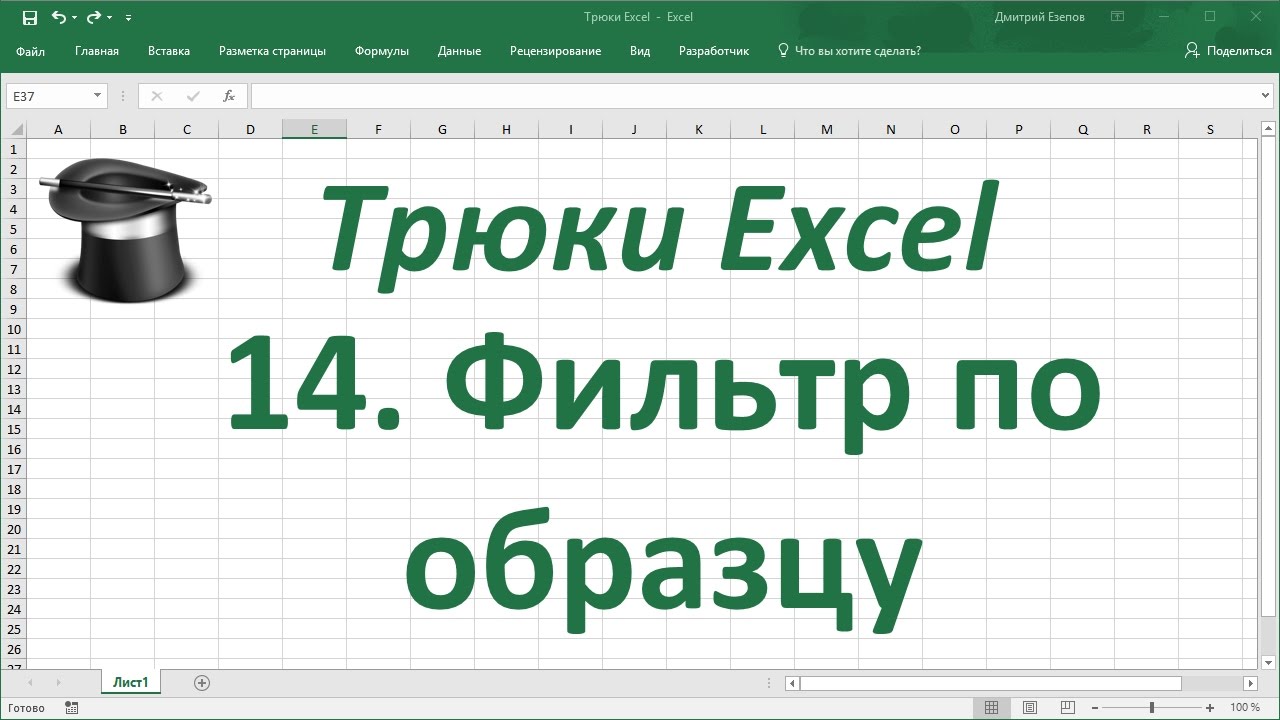The height and width of the screenshot is (720, 1280).
Task: Switch to Normal view icon
Action: click(x=991, y=707)
